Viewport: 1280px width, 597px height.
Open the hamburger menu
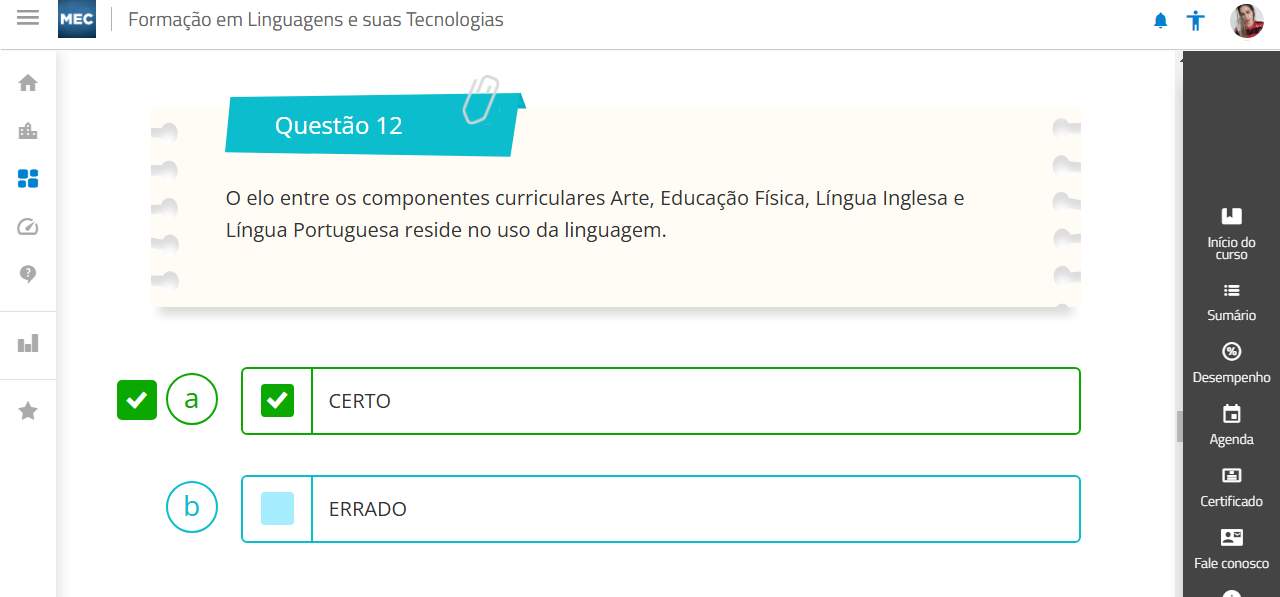(28, 18)
